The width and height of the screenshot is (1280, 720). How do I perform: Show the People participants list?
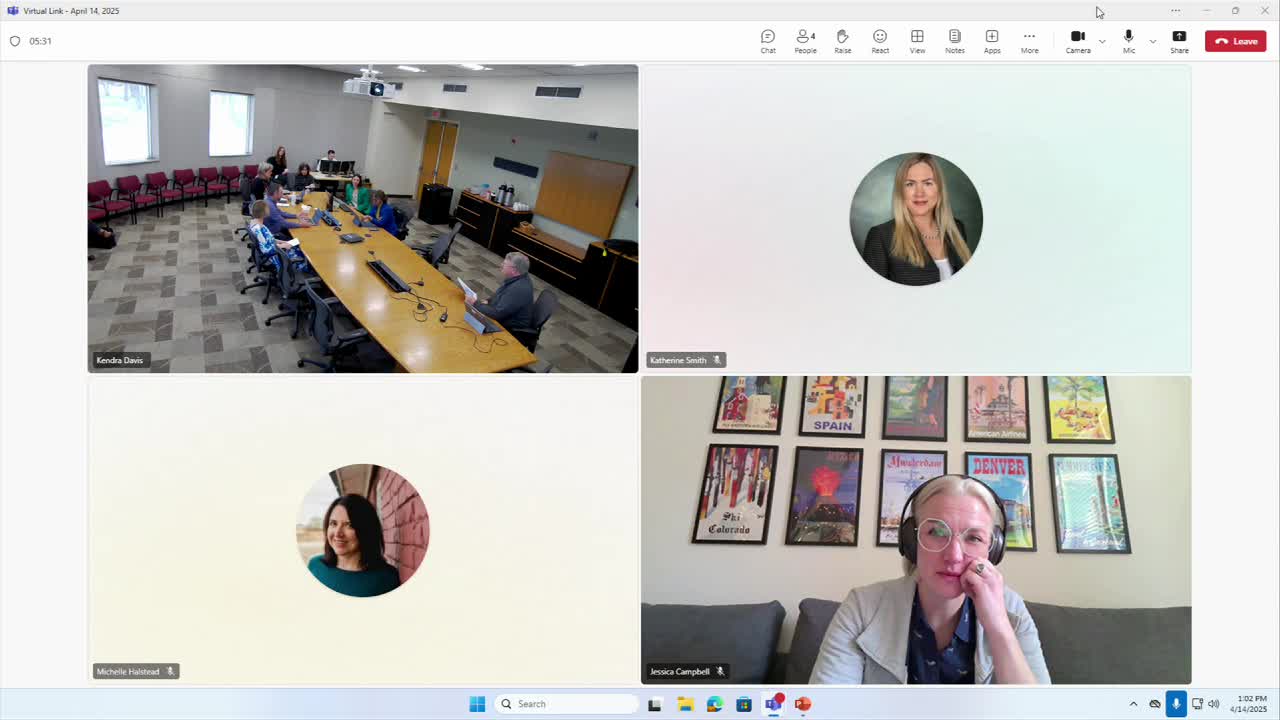tap(805, 41)
